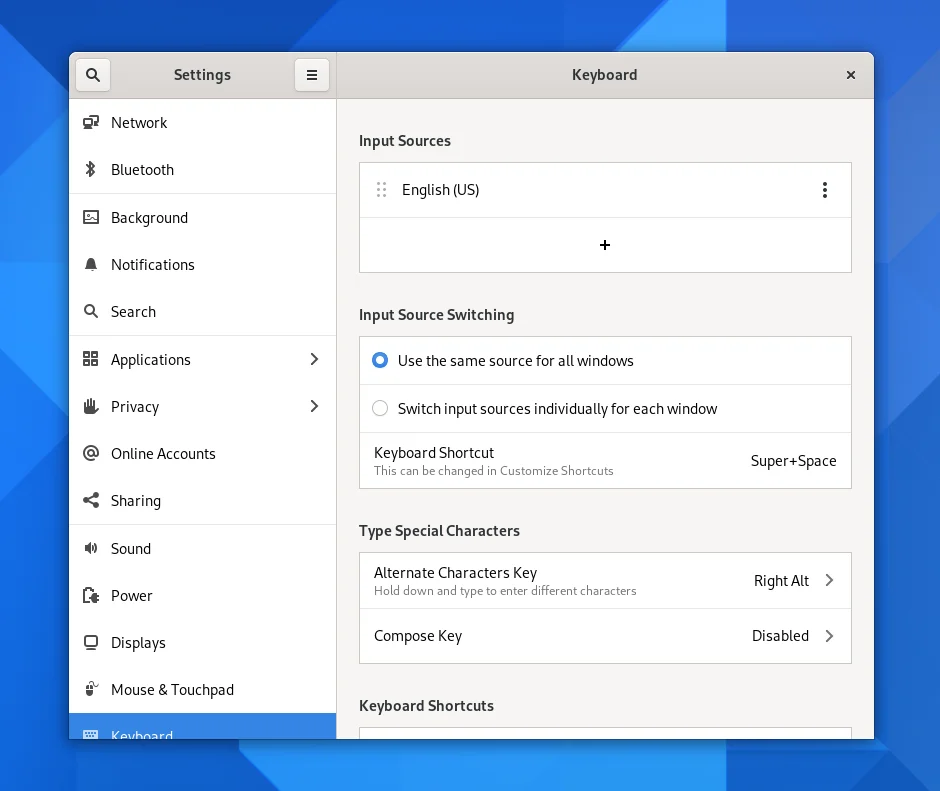Open Mouse & Touchpad settings
This screenshot has height=791, width=940.
172,690
